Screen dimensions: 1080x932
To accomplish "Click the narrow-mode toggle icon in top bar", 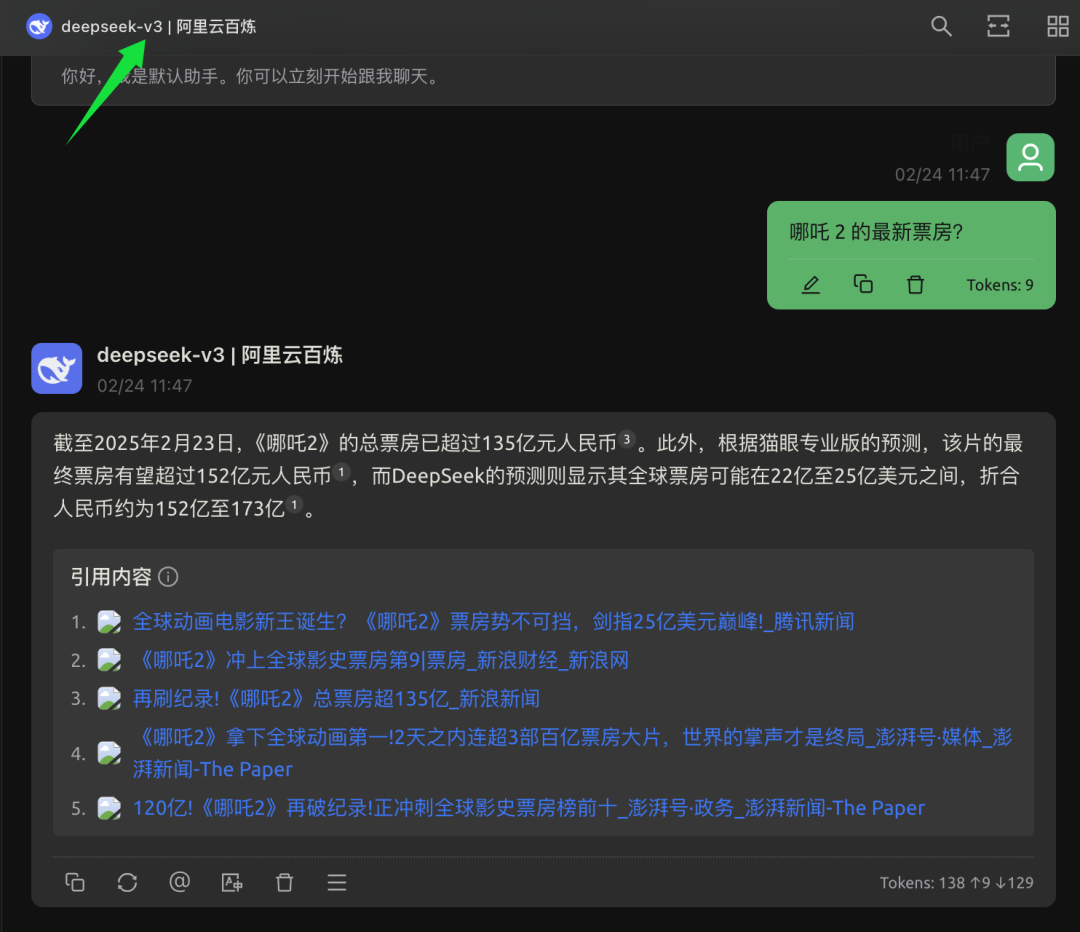I will coord(998,27).
